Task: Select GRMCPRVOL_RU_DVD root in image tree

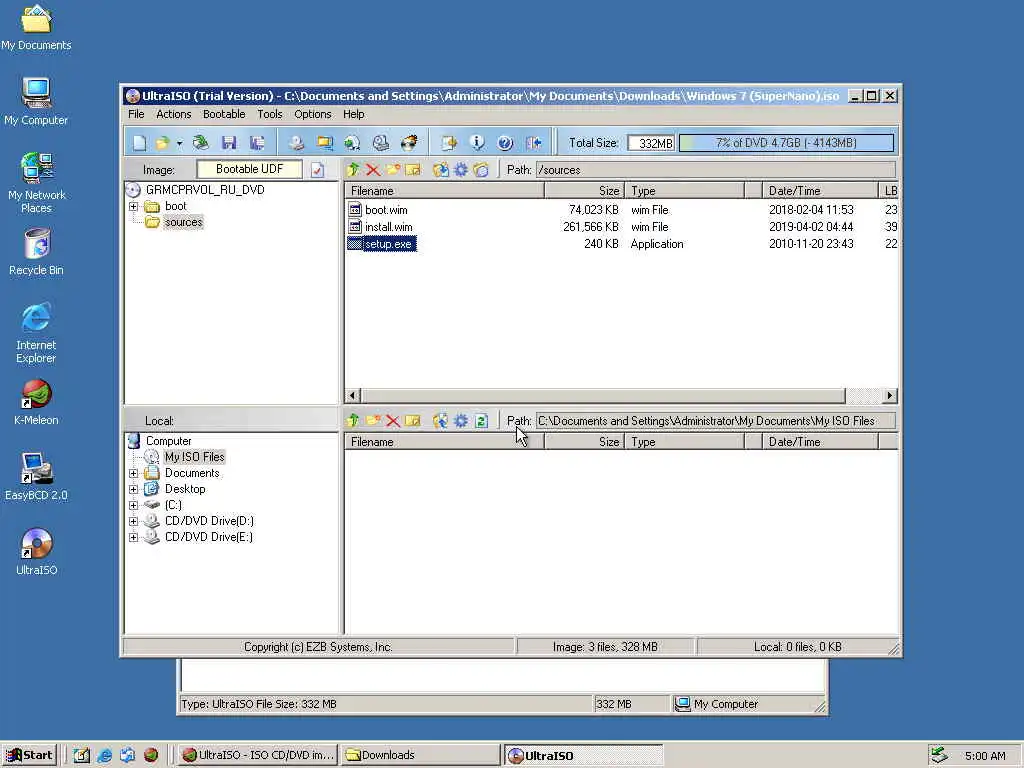Action: 205,190
